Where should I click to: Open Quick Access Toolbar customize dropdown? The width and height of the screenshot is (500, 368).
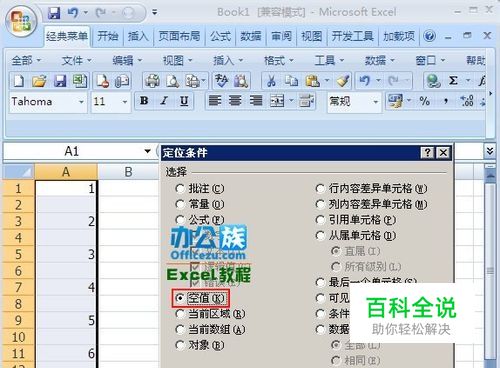[x=154, y=13]
